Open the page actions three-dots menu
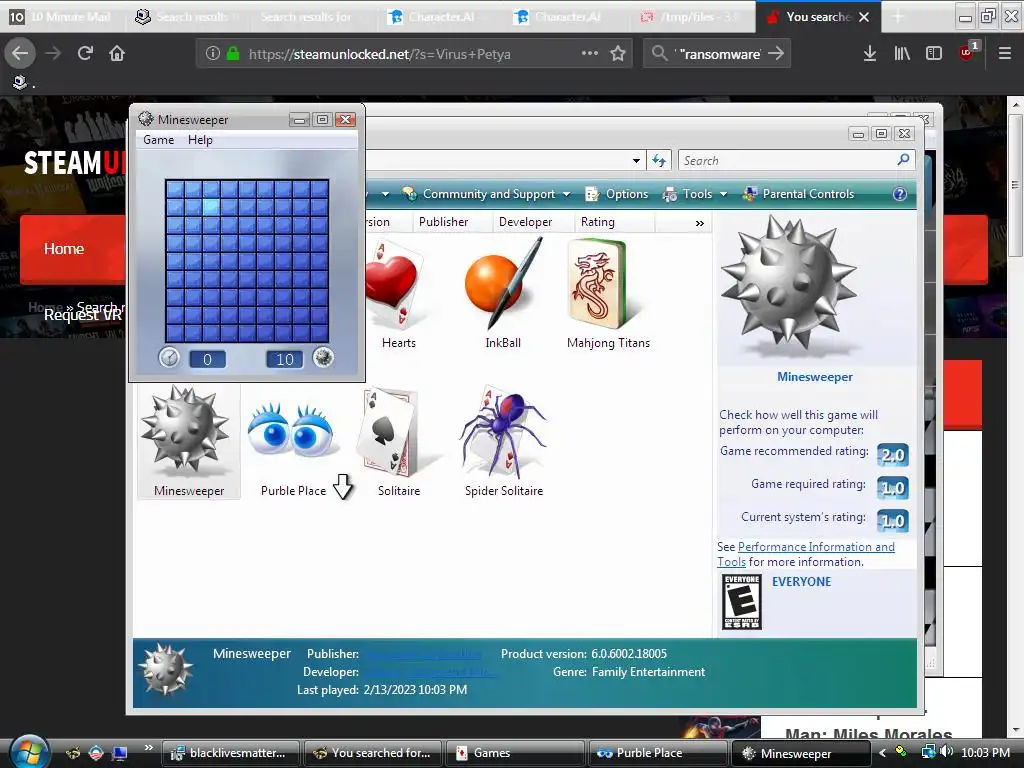The width and height of the screenshot is (1024, 768). [x=590, y=54]
